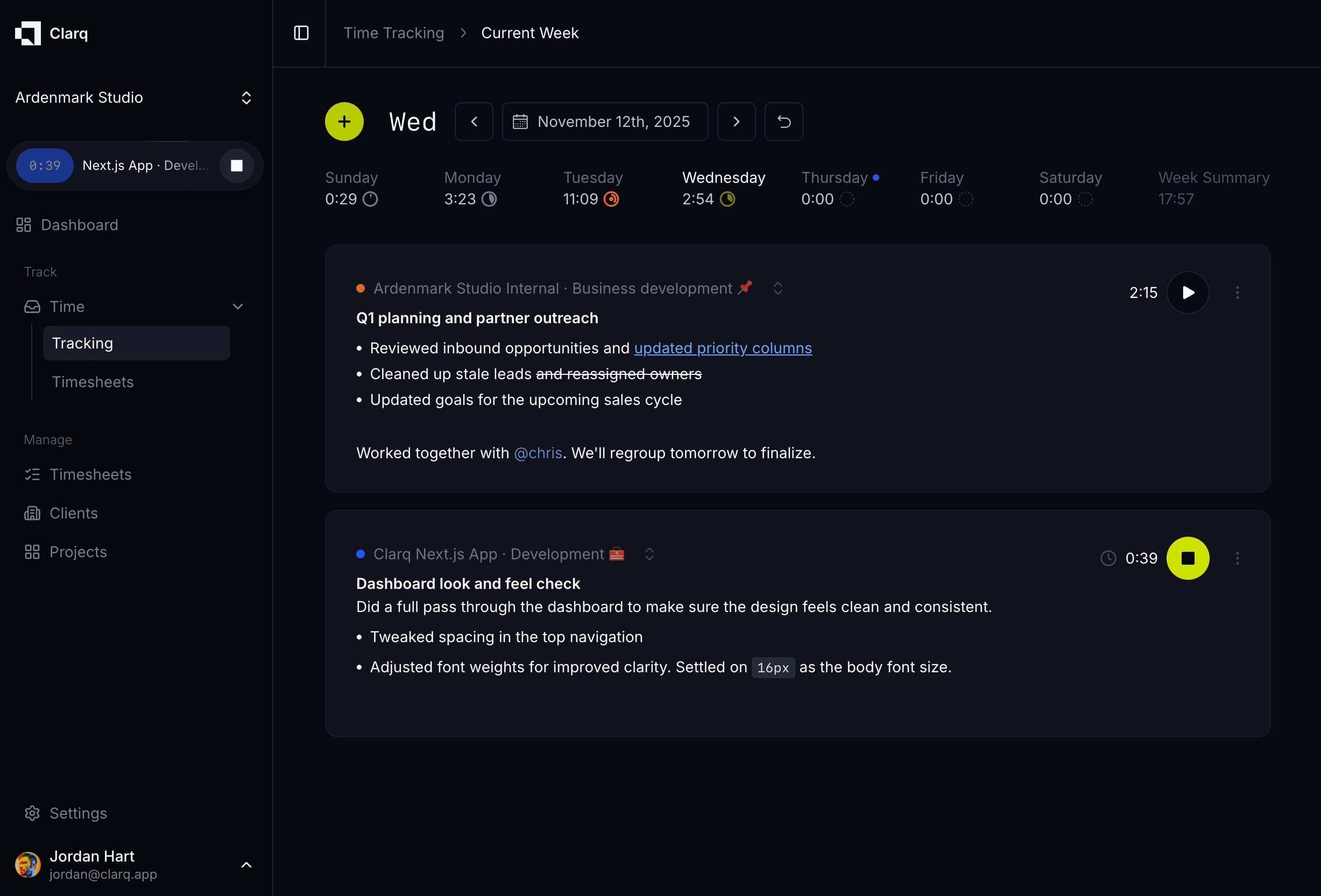
Task: Start the timer on the Q1 planning entry
Action: [1189, 293]
